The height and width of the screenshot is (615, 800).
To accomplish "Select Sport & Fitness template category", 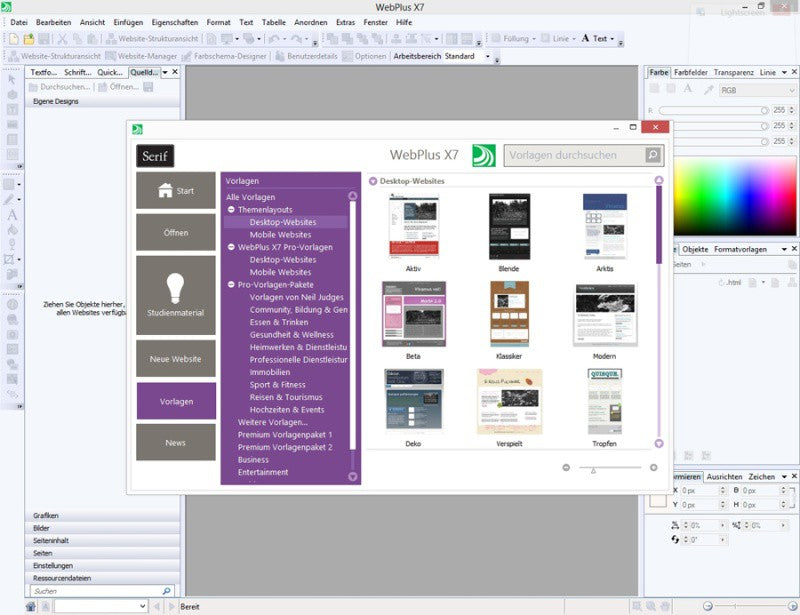I will coord(277,385).
